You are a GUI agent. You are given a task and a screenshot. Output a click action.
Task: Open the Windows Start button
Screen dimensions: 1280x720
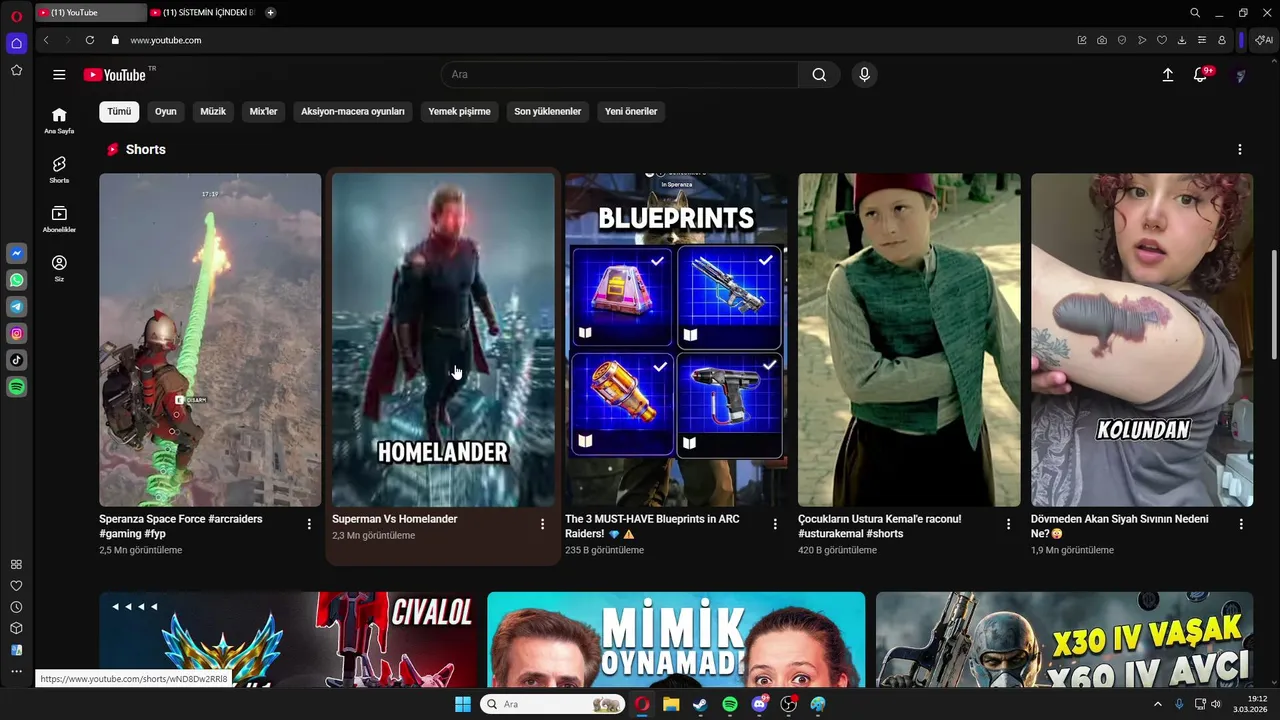(463, 704)
